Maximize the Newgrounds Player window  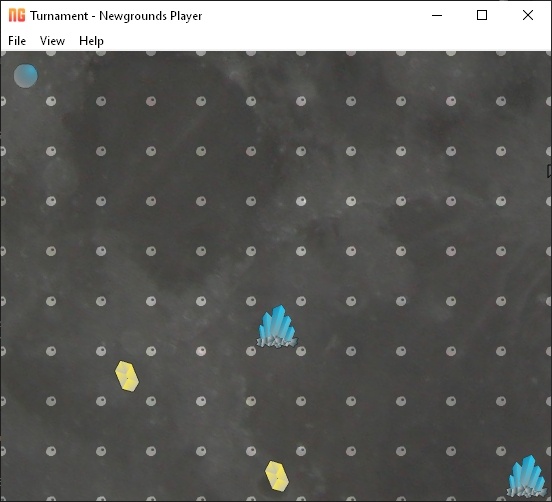tap(482, 15)
